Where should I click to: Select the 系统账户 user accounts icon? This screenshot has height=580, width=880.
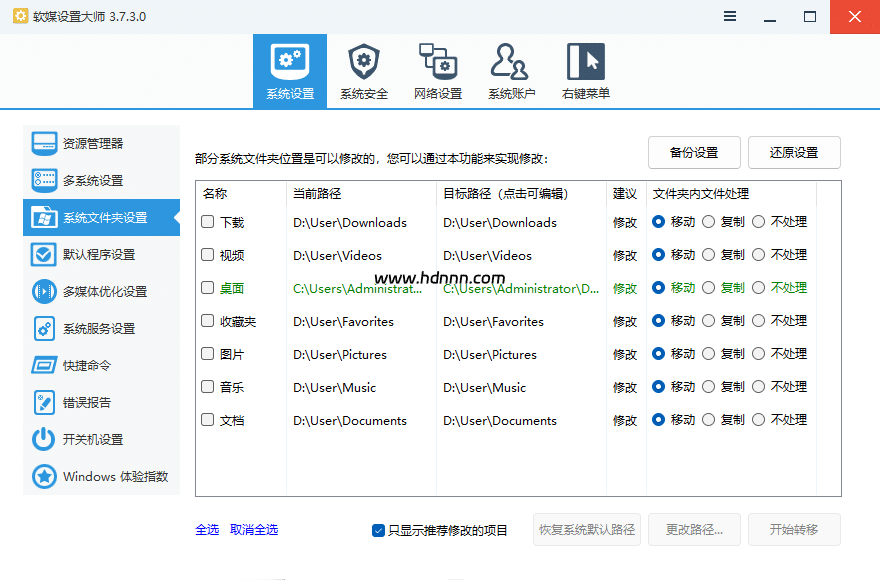(511, 62)
